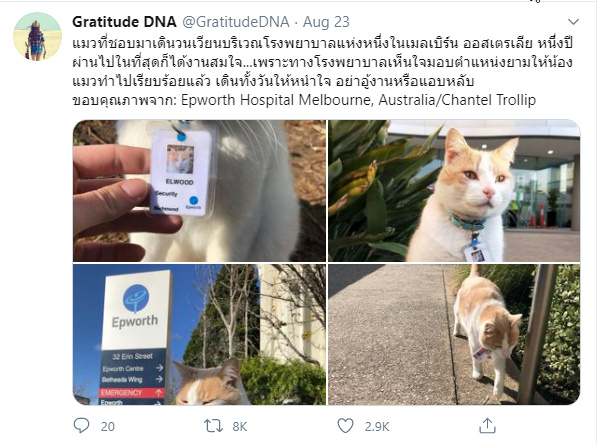Open the share tweet icon
This screenshot has height=444, width=597.
tap(487, 426)
